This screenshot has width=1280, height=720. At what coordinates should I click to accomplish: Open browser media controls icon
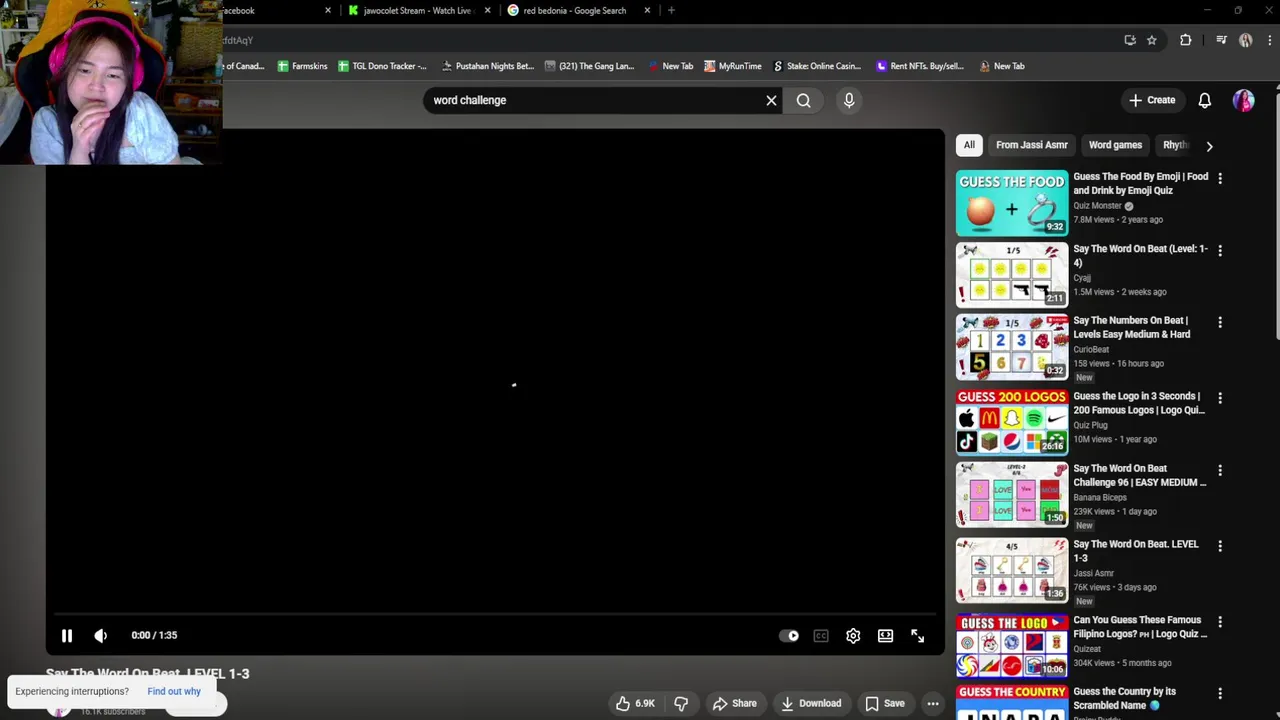[x=1221, y=40]
